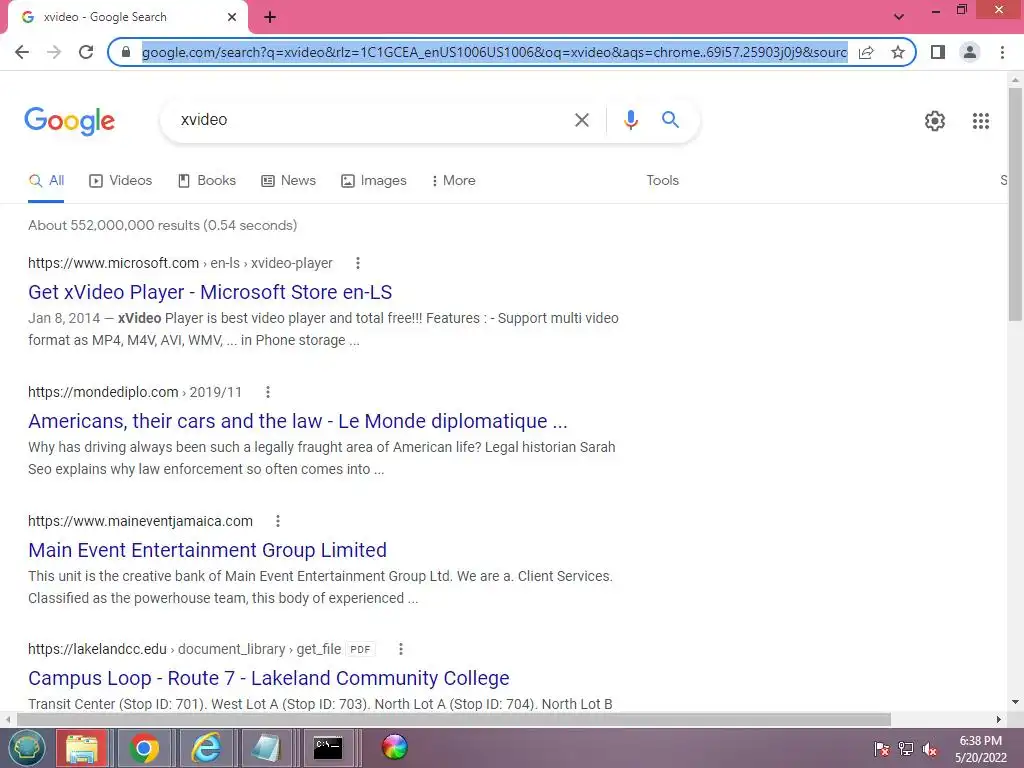Click the https://mondediplo.com breadcrumb
The image size is (1024, 768).
tap(103, 392)
